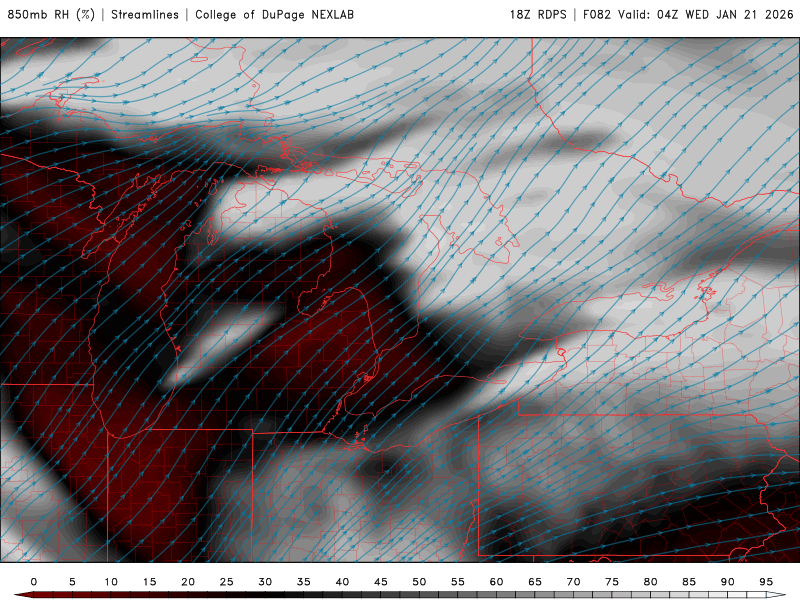This screenshot has width=800, height=600.
Task: Click the '75' colorbar scale label
Action: click(x=612, y=582)
